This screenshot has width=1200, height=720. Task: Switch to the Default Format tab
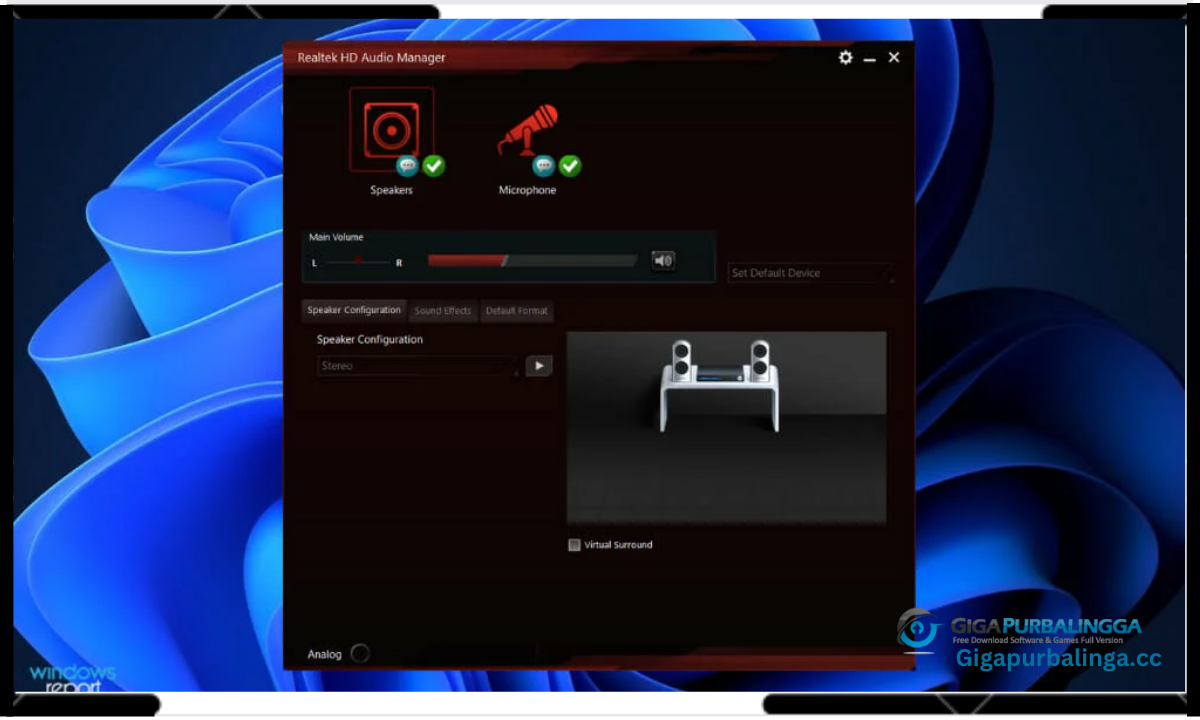pos(517,311)
